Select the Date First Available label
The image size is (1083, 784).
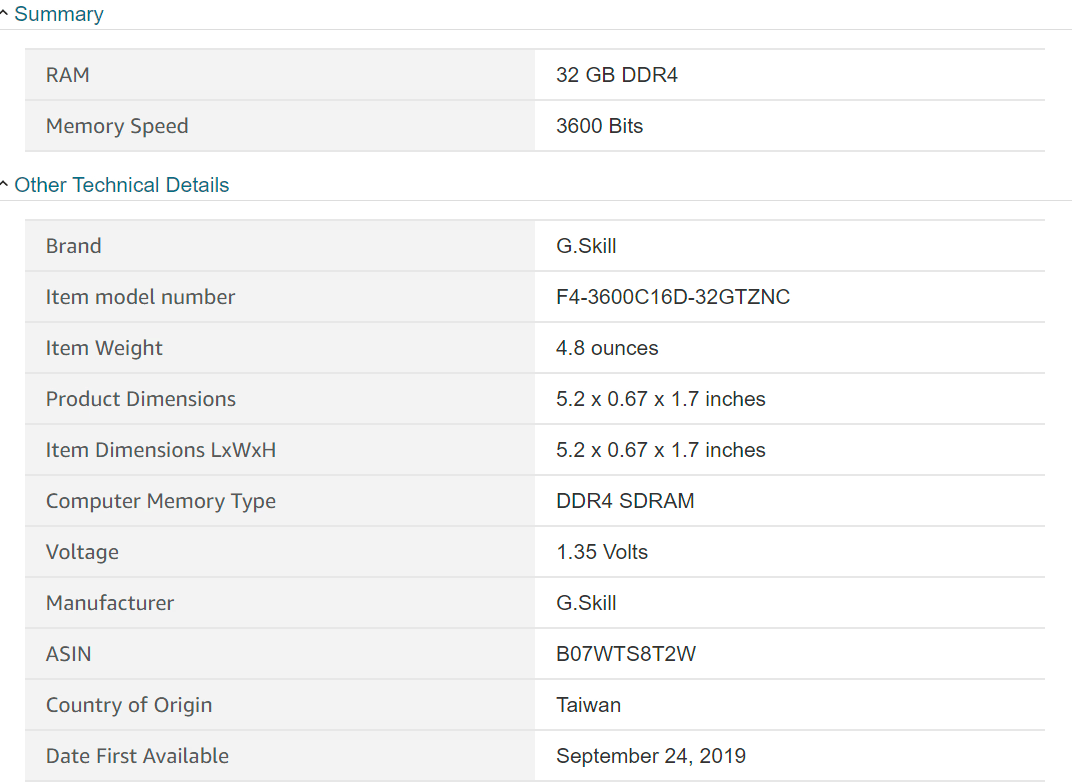(x=137, y=756)
